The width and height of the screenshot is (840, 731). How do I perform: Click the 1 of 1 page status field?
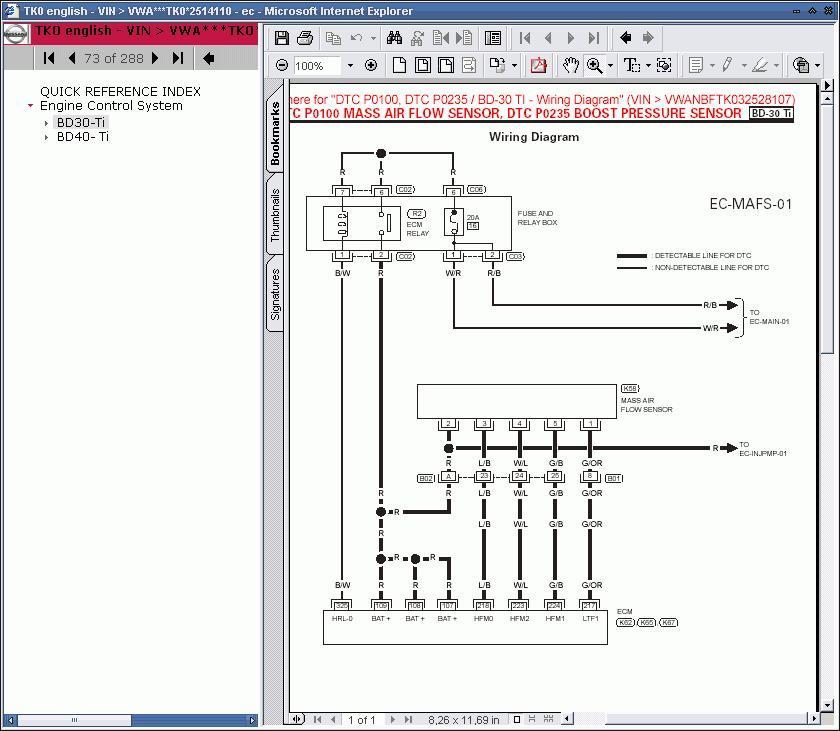pos(362,720)
